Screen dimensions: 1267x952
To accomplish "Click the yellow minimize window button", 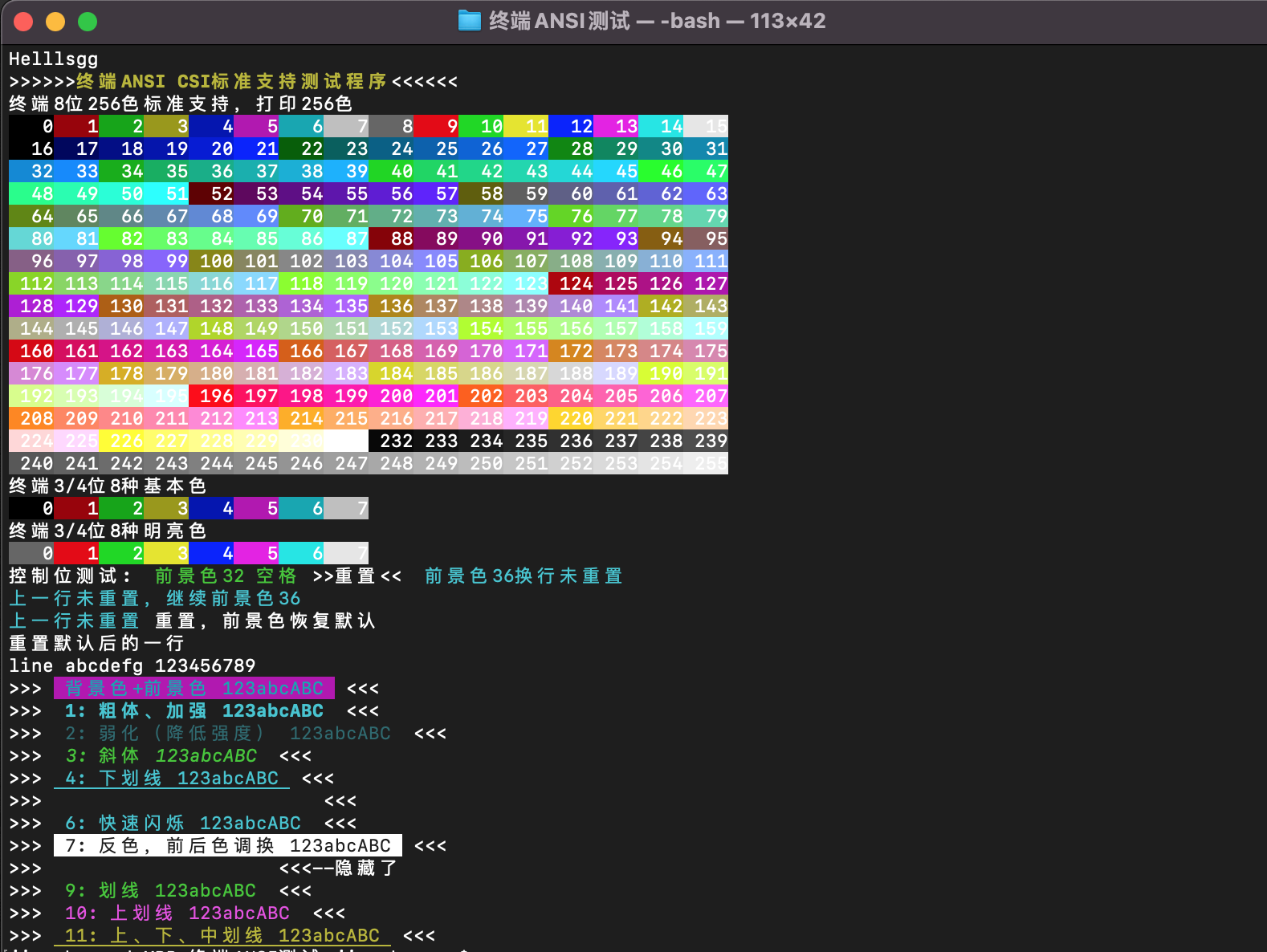I will [55, 22].
